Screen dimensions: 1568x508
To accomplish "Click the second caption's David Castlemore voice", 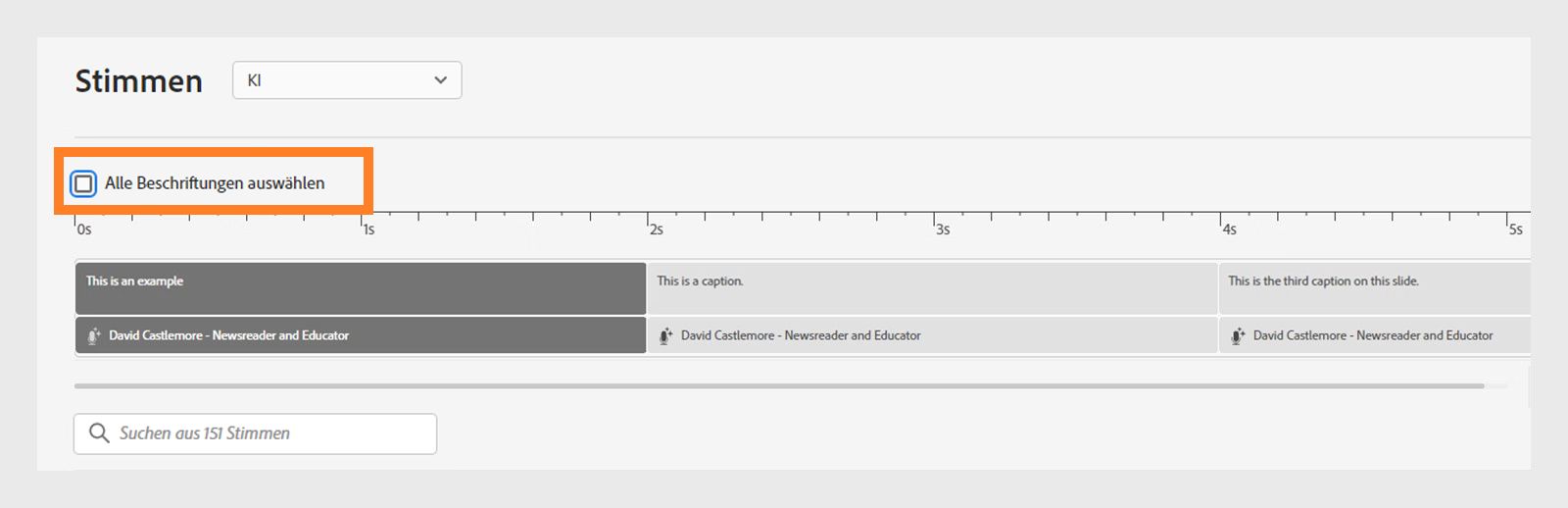I will [x=801, y=335].
